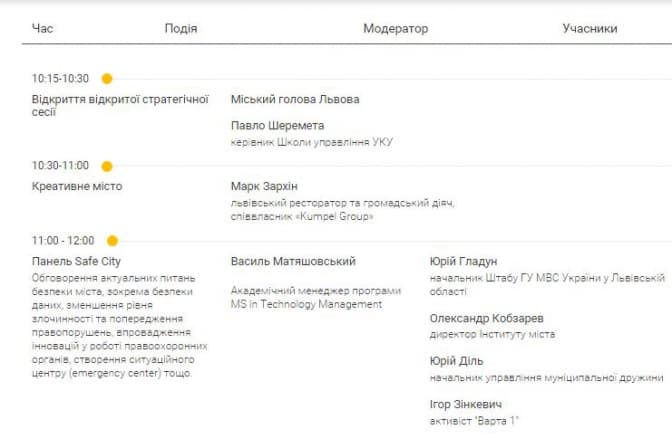Click participant Юрій Діль
The image size is (672, 439).
[456, 361]
